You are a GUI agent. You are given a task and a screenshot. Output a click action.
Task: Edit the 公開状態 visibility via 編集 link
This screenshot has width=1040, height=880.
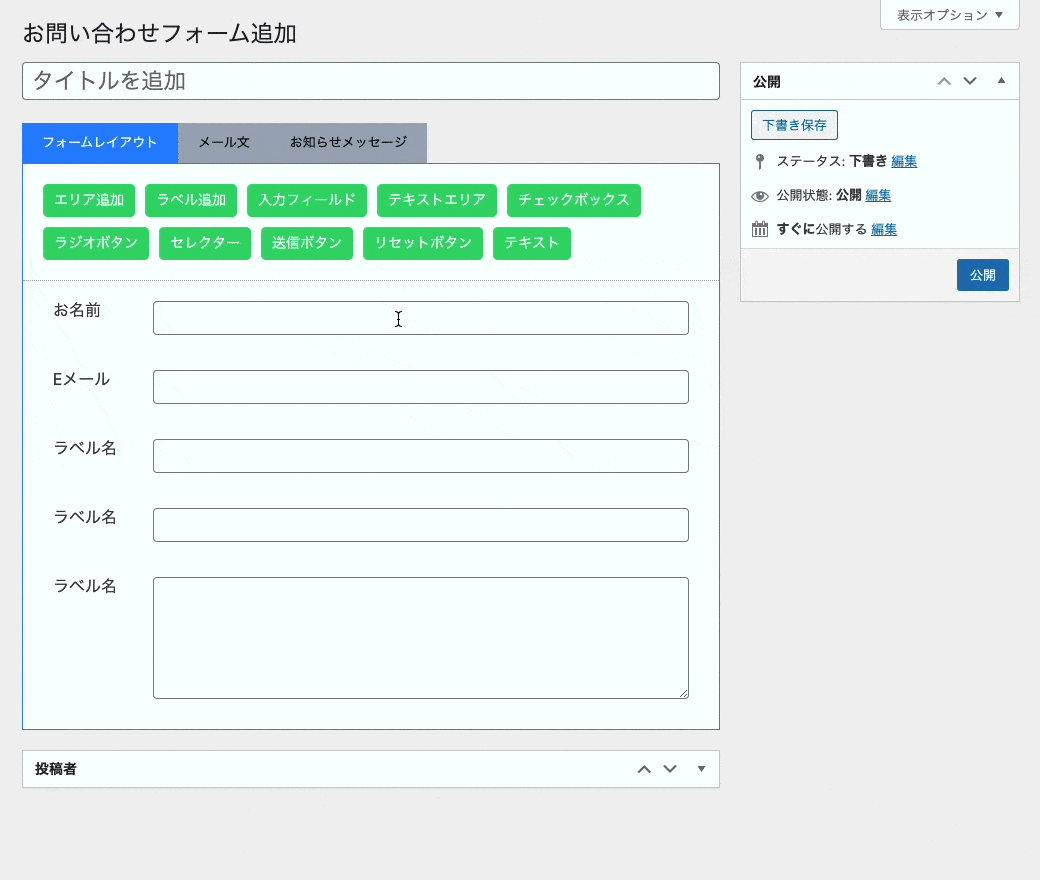pyautogui.click(x=878, y=195)
